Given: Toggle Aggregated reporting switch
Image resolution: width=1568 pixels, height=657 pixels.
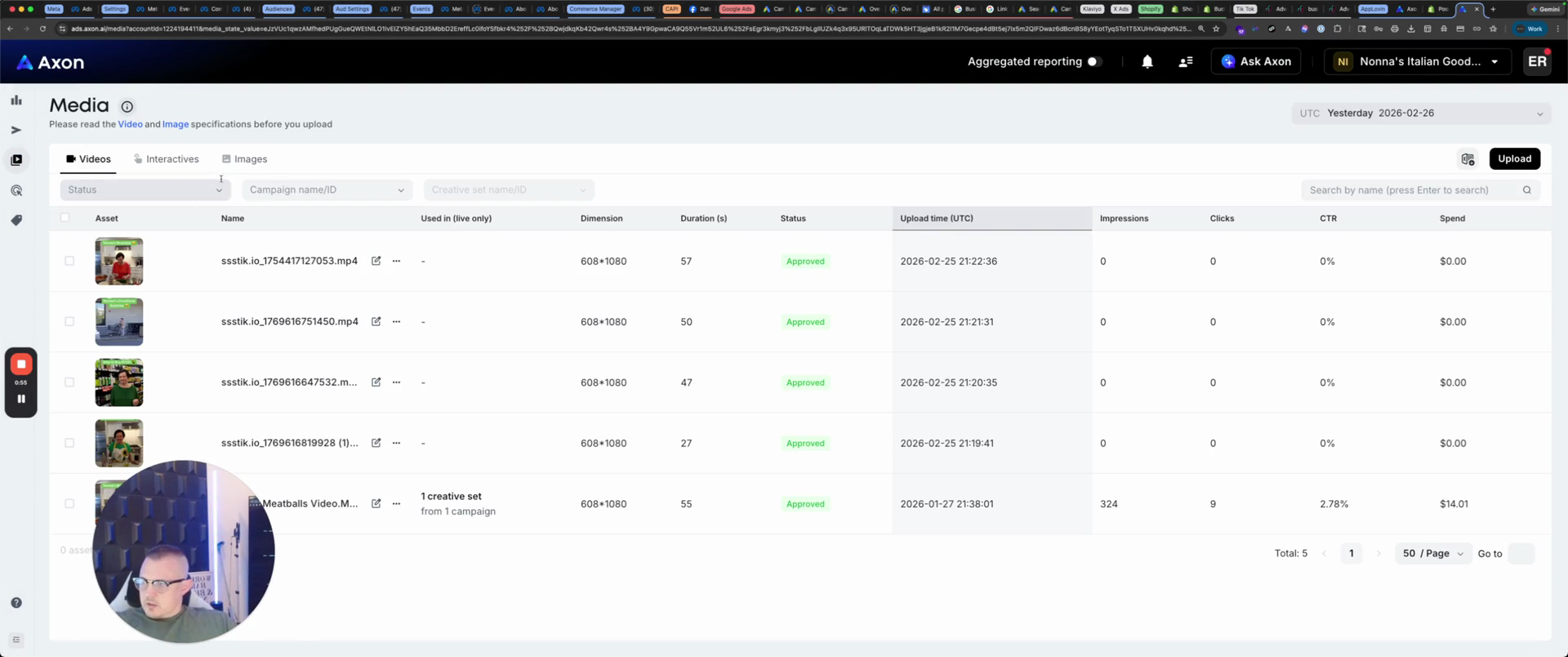Looking at the screenshot, I should [x=1094, y=61].
